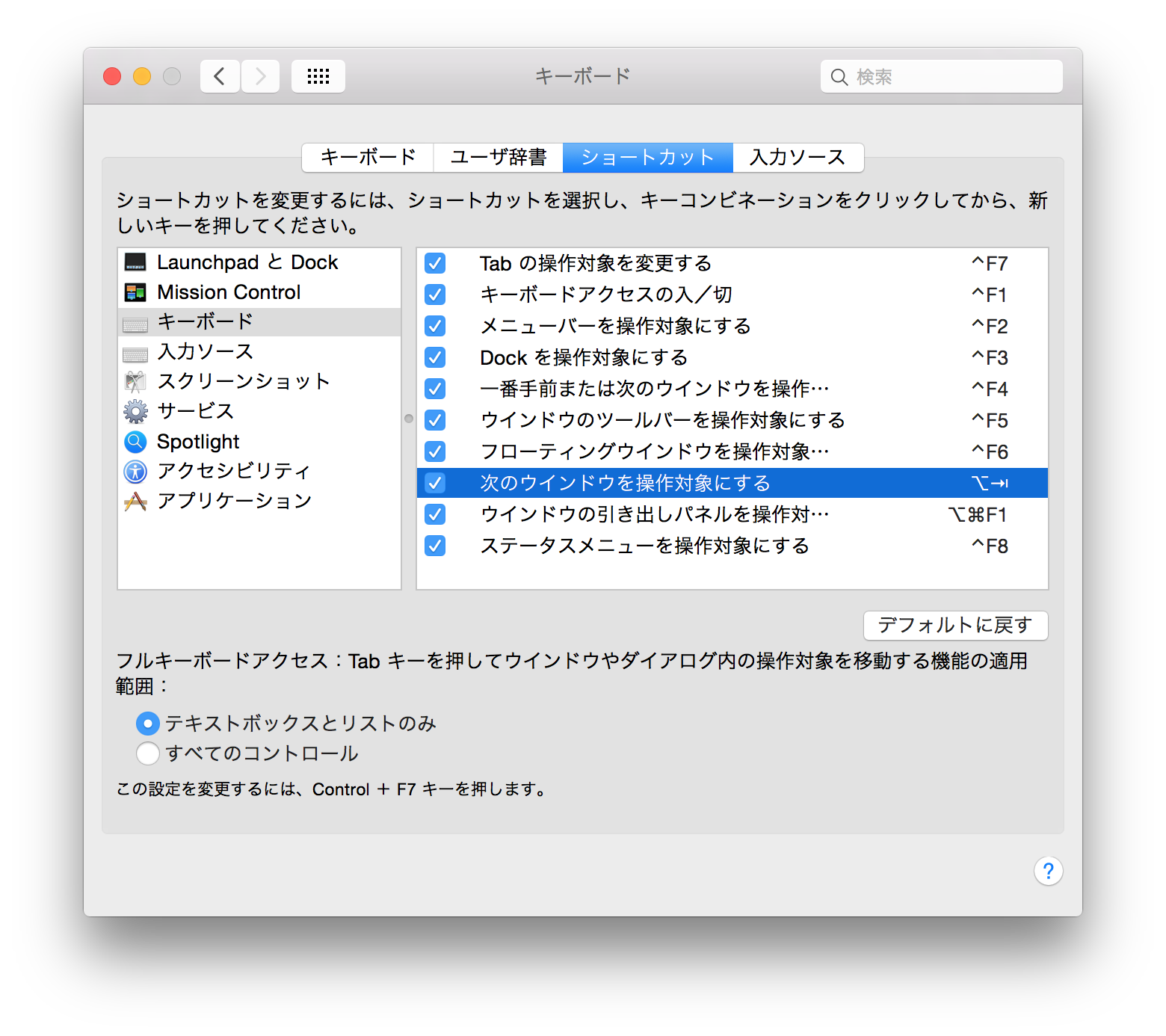Open the 入力ソース tab
The height and width of the screenshot is (1036, 1166).
[798, 157]
